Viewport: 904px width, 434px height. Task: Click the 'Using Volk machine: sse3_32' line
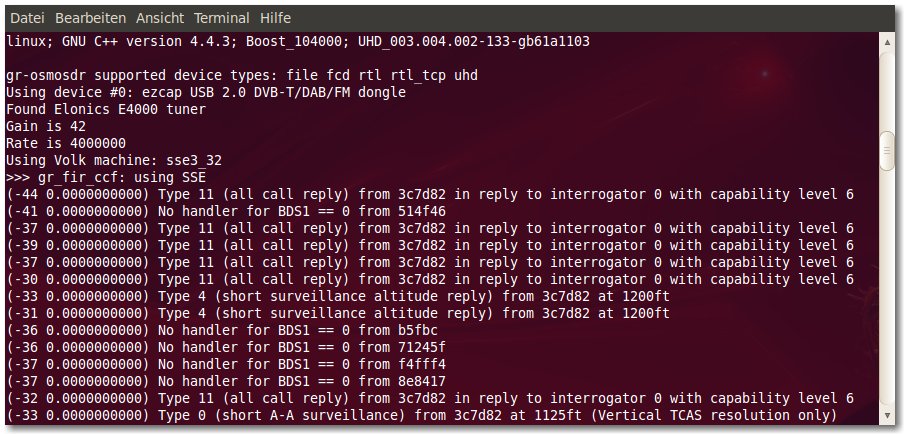click(114, 160)
